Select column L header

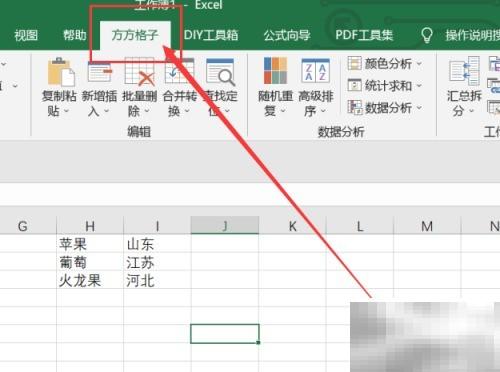click(360, 226)
